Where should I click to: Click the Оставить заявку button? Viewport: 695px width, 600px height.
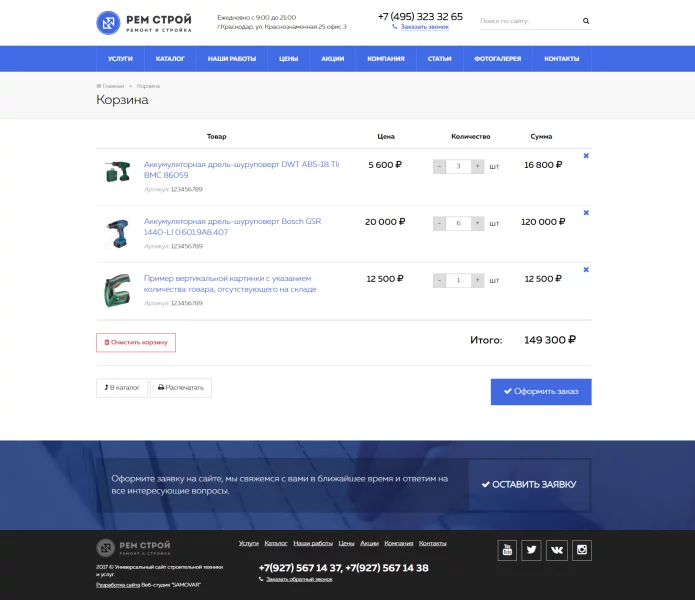pyautogui.click(x=529, y=484)
